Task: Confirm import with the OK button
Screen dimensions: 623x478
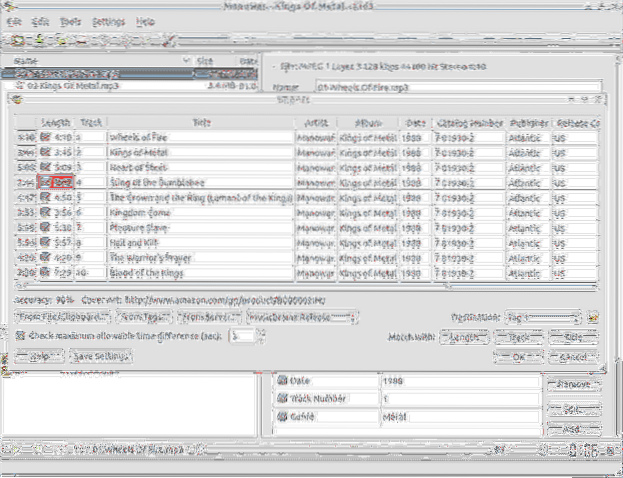Action: tap(519, 357)
